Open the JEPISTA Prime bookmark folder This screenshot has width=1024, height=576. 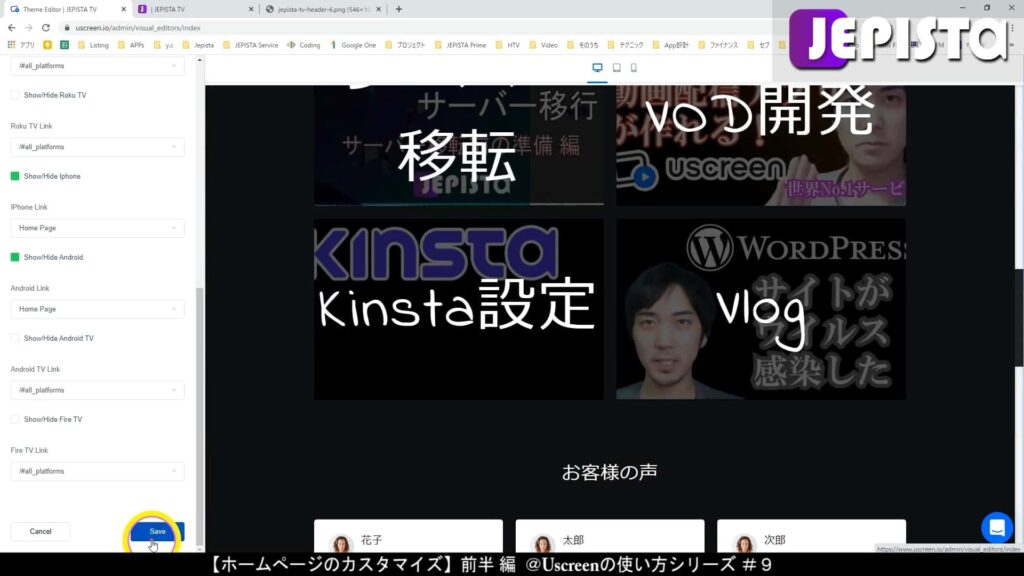(460, 45)
